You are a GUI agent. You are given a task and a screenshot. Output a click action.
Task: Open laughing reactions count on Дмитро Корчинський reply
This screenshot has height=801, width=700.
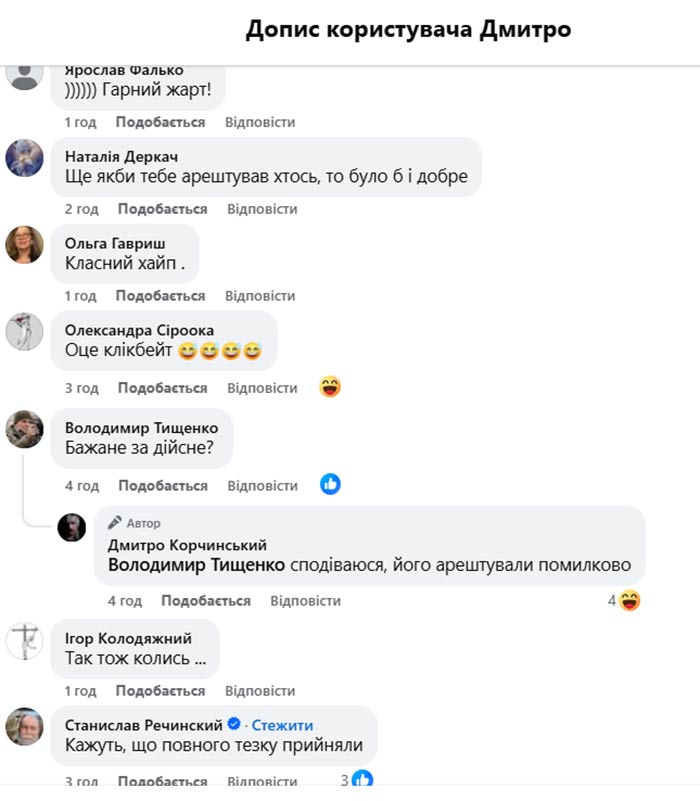click(624, 600)
